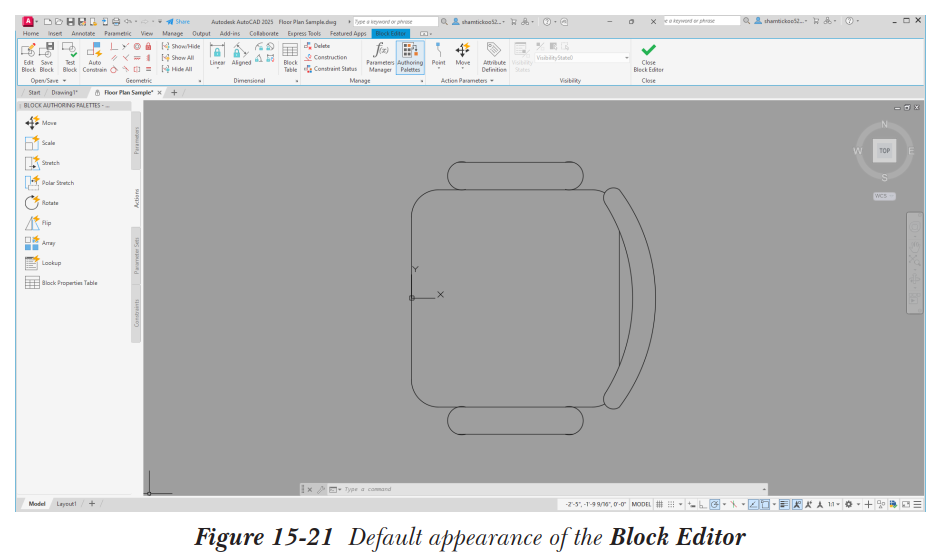Switch to the Start file tab
The image size is (937, 557).
pyautogui.click(x=34, y=93)
